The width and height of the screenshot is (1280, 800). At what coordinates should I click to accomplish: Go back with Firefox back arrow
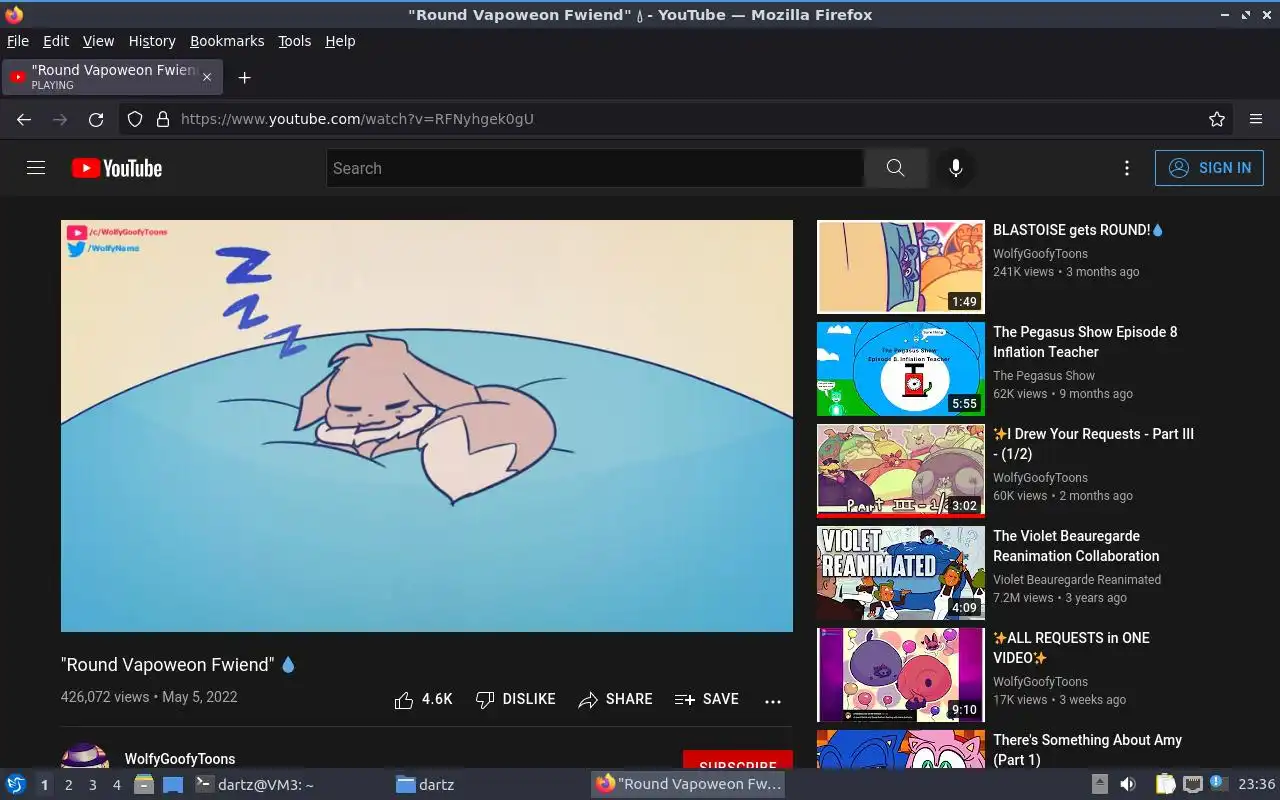(24, 119)
